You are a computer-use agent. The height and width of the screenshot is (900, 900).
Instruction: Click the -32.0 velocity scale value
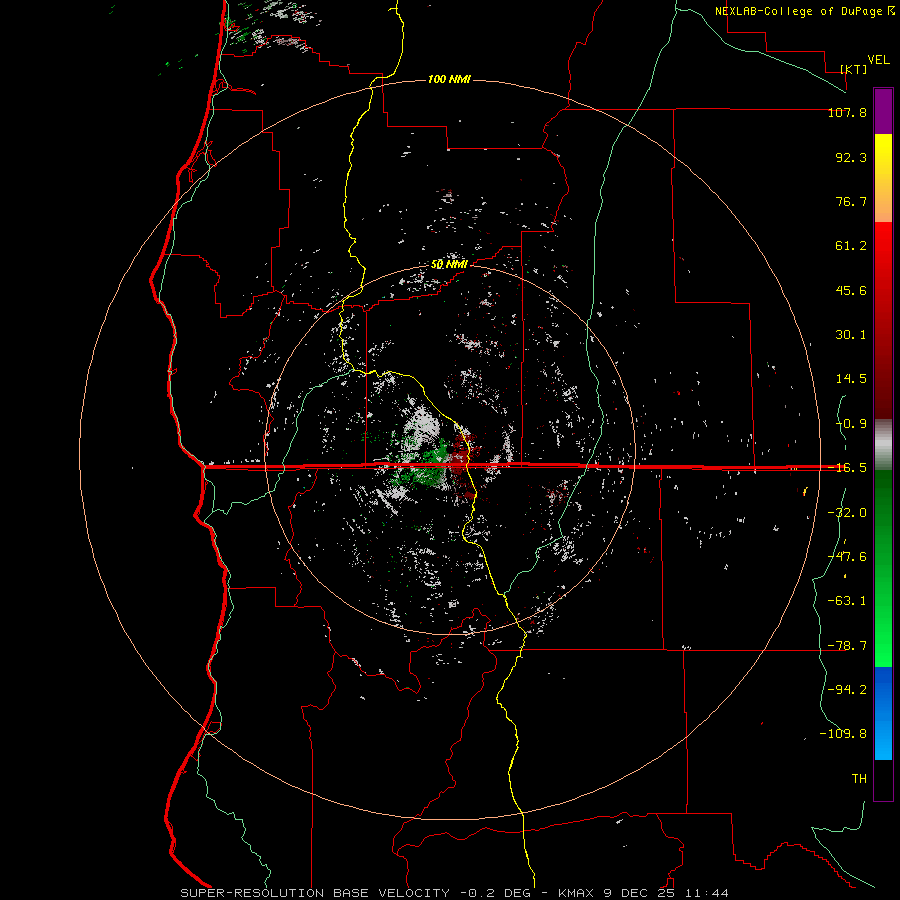pyautogui.click(x=847, y=513)
